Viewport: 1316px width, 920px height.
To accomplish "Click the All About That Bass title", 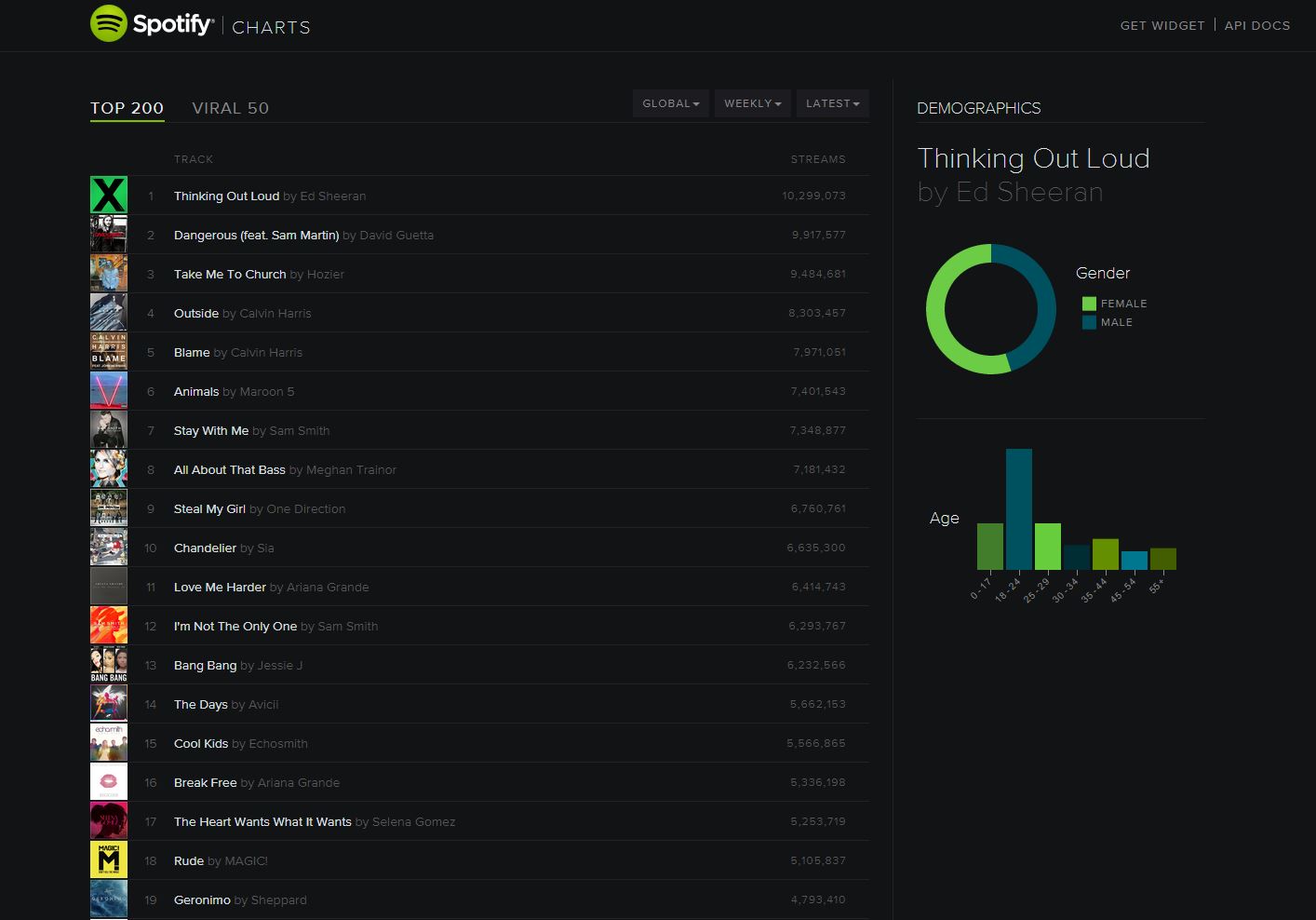I will coord(230,469).
